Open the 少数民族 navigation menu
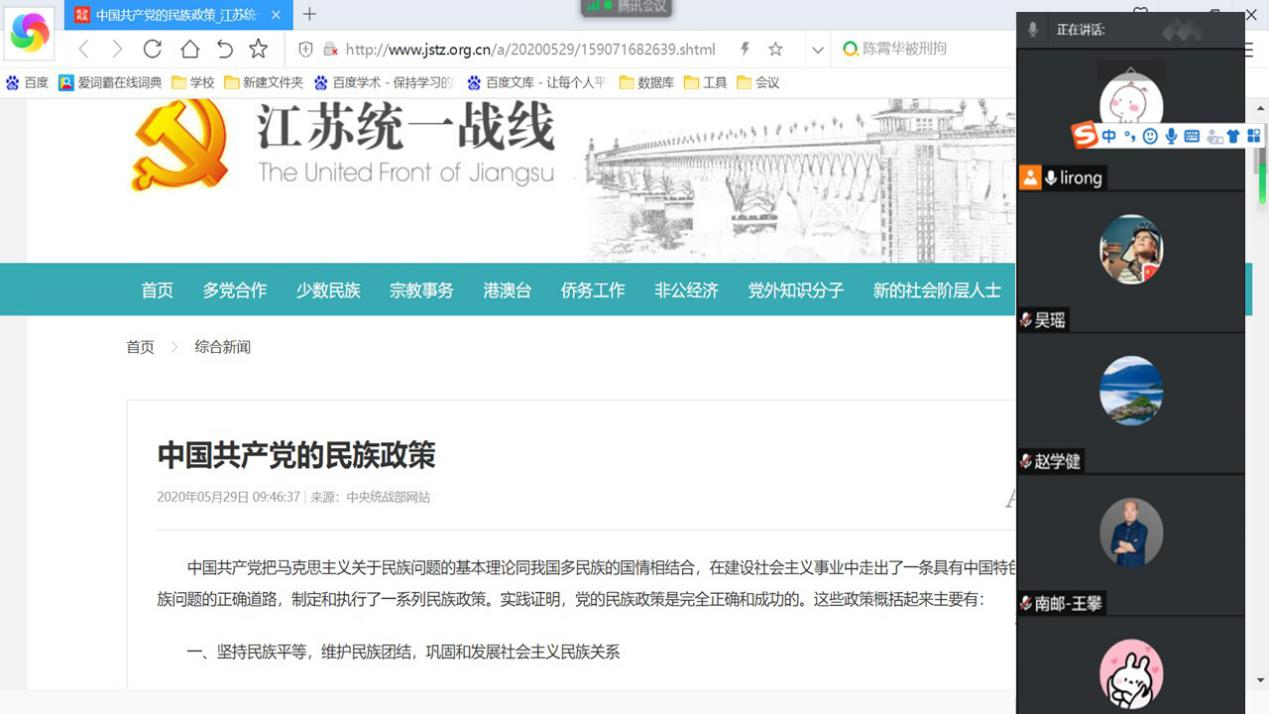Viewport: 1269px width, 714px height. click(x=328, y=290)
